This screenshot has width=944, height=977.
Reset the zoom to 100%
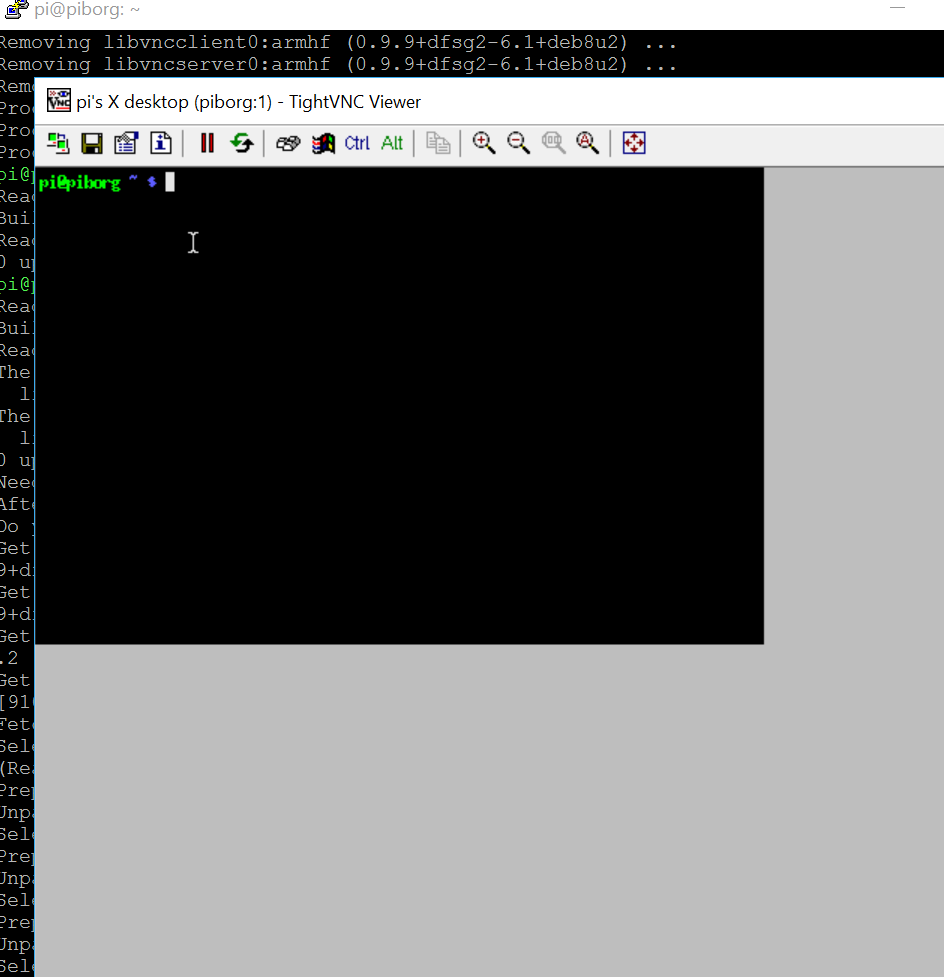(x=553, y=143)
